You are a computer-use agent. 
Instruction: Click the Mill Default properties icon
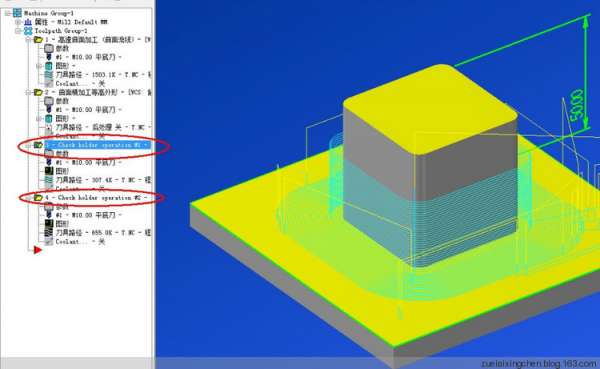tap(28, 22)
